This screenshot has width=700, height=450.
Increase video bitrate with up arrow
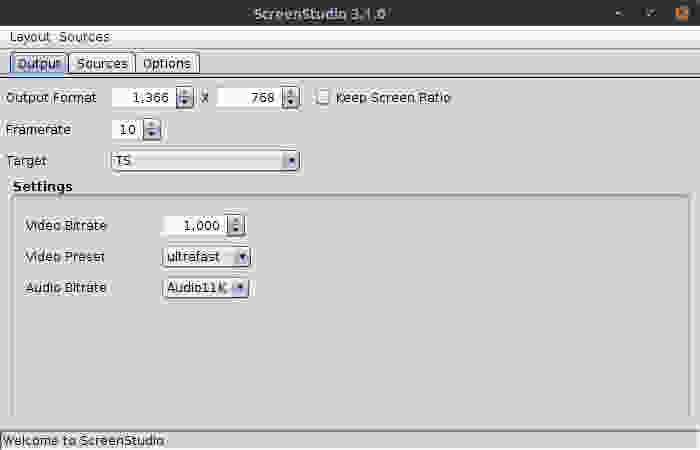(235, 221)
